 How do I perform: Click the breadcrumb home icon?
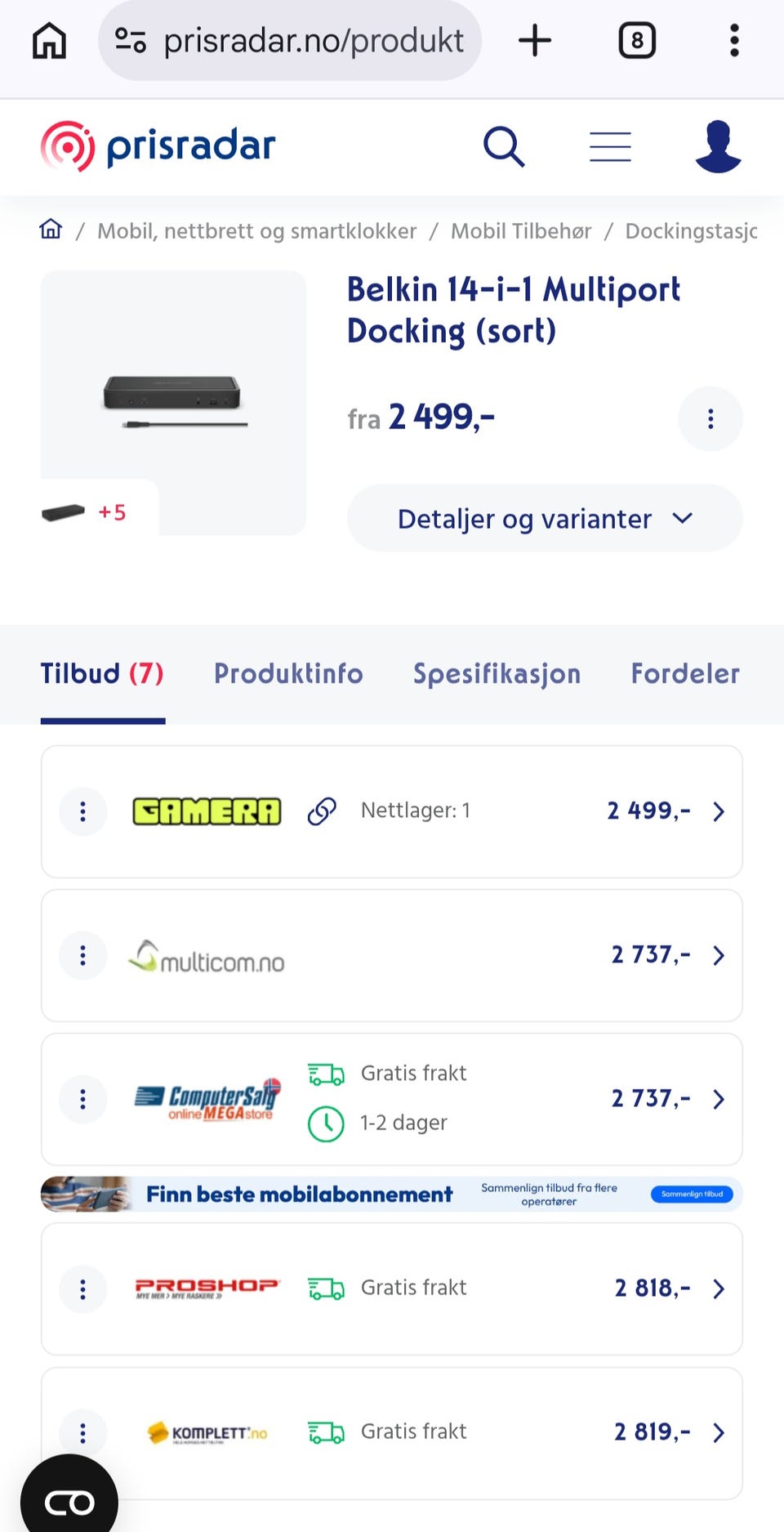click(x=51, y=230)
